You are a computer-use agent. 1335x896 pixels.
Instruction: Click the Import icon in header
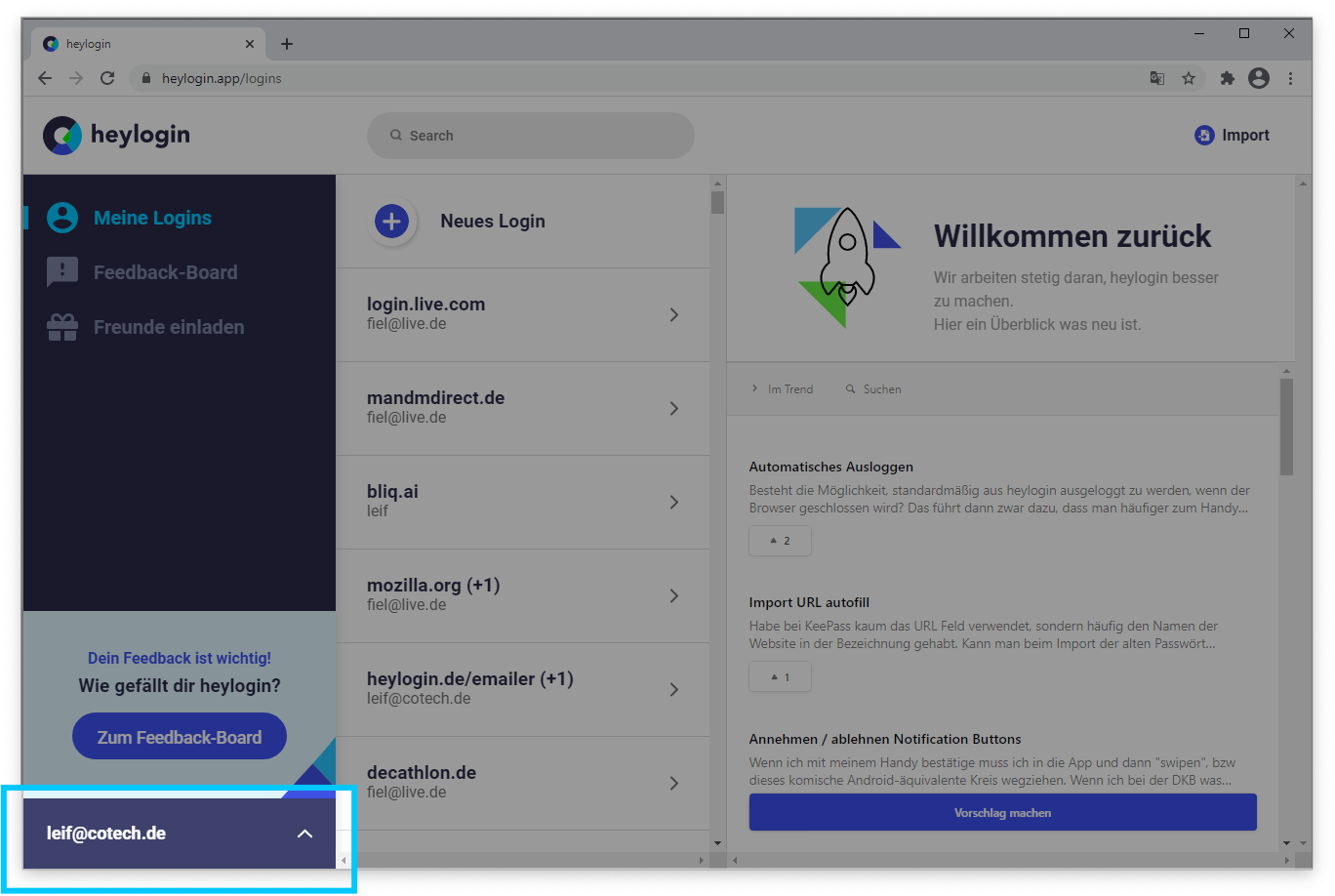pos(1204,136)
